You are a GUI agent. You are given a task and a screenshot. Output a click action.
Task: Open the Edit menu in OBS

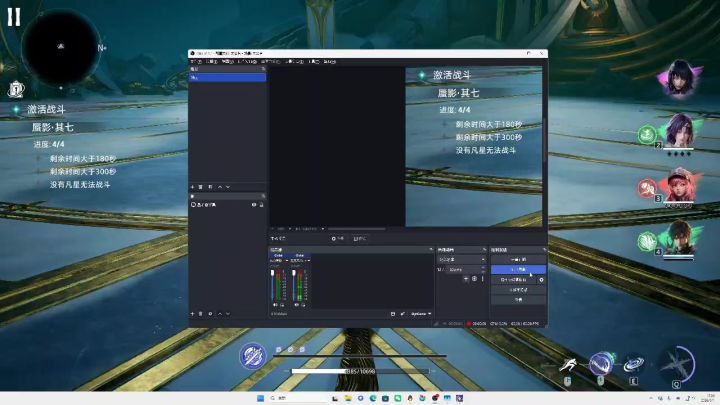tap(212, 61)
